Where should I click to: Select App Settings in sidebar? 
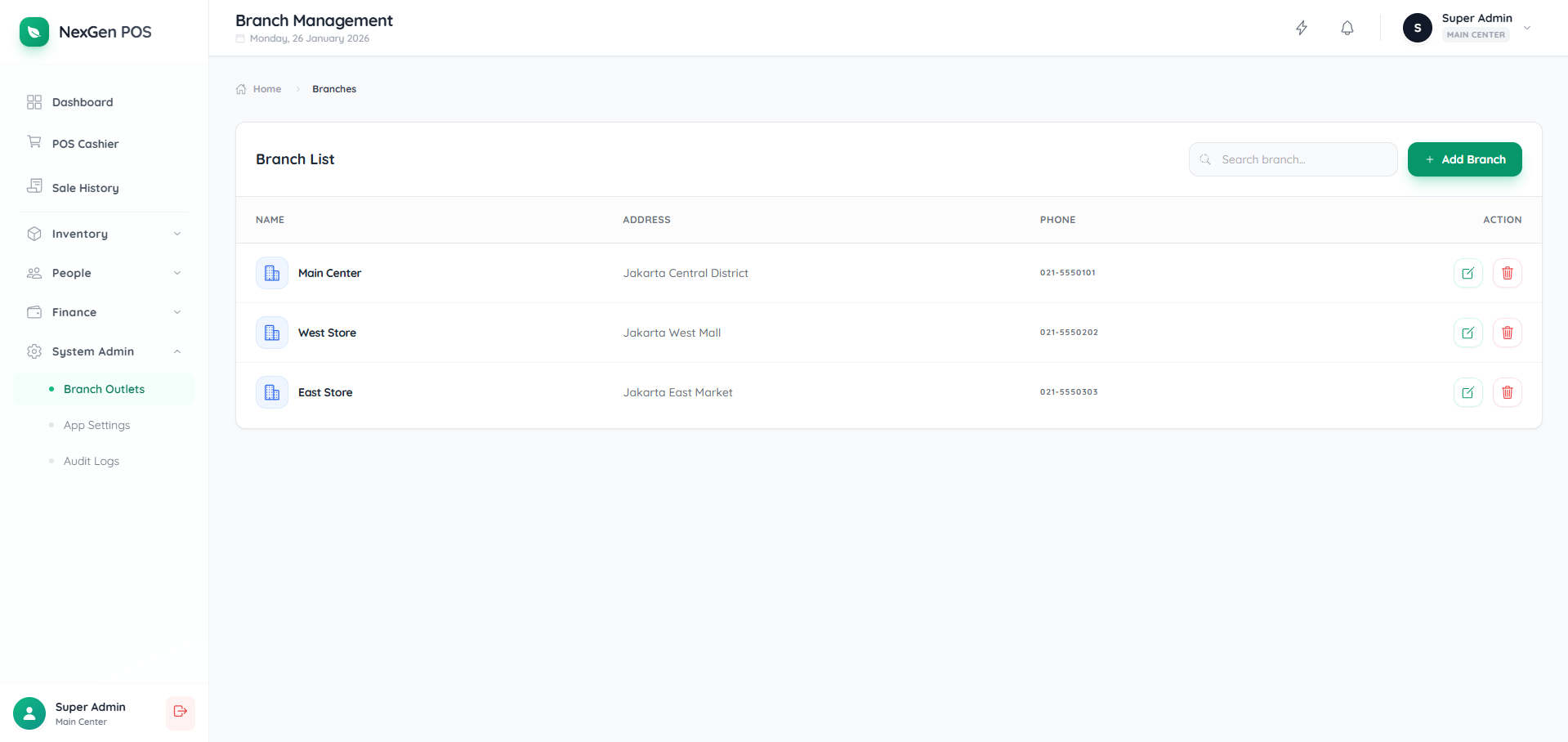click(96, 425)
